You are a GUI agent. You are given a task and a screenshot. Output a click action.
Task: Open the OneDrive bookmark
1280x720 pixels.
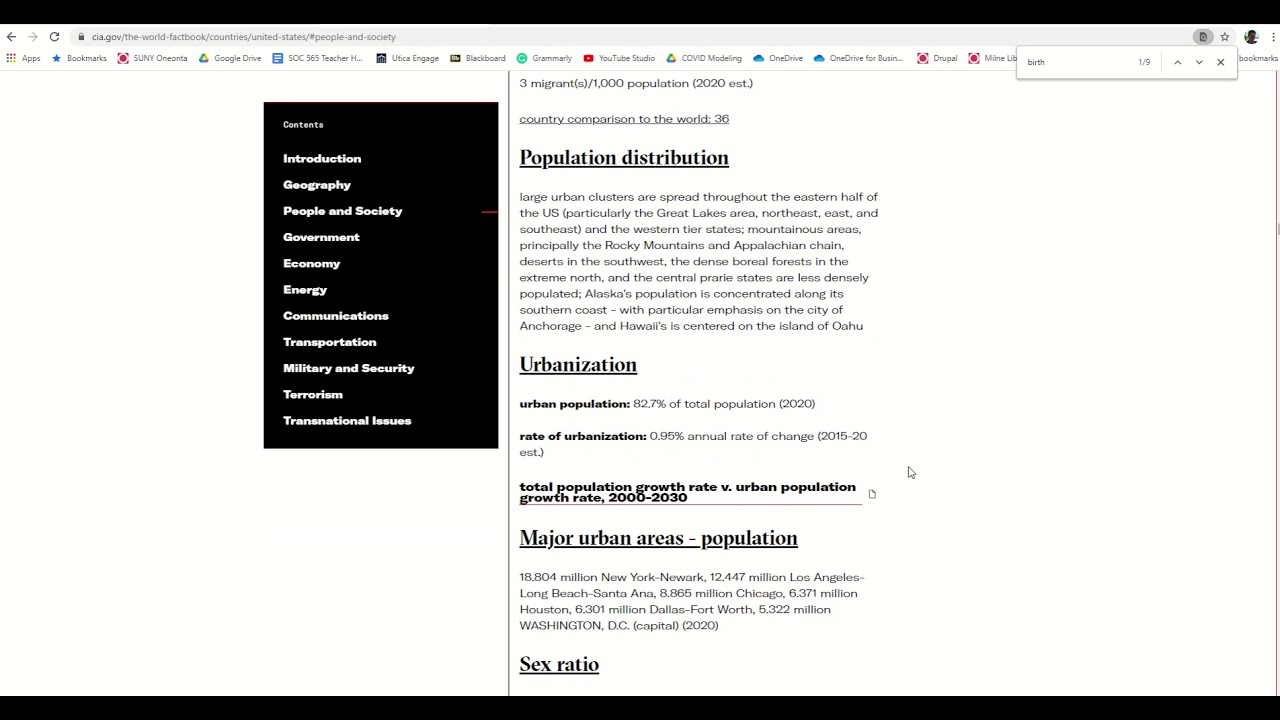[x=777, y=58]
